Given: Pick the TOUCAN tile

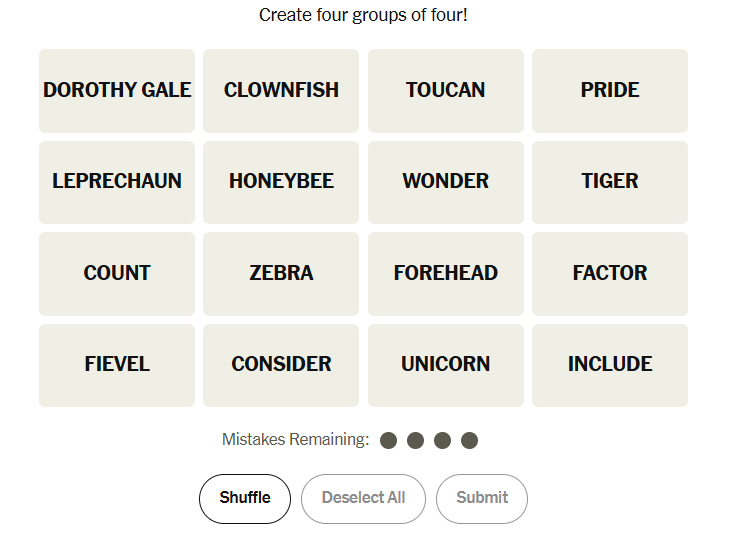Looking at the screenshot, I should click(x=445, y=90).
